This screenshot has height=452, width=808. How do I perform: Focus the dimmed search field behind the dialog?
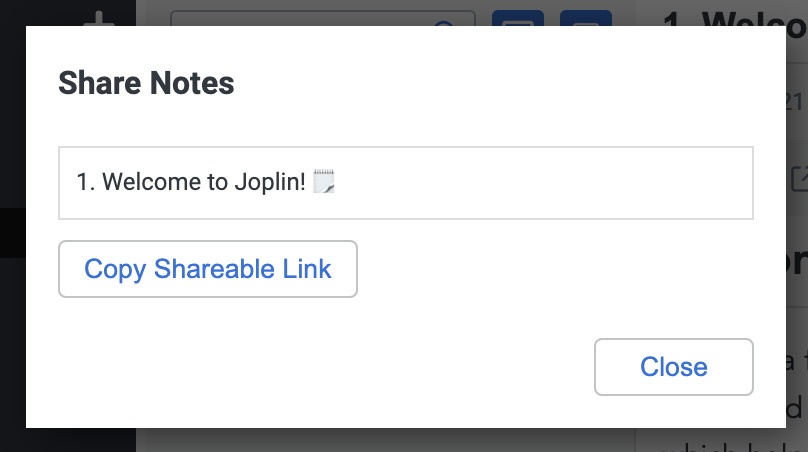pyautogui.click(x=323, y=19)
